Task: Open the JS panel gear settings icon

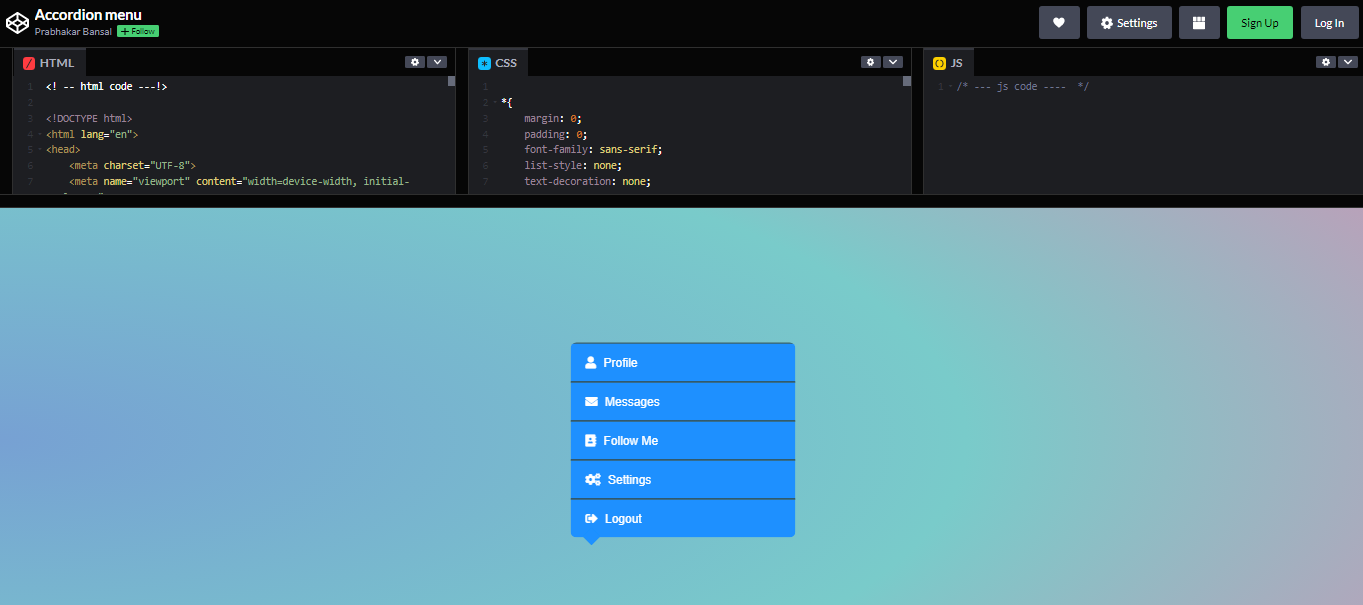Action: 1326,61
